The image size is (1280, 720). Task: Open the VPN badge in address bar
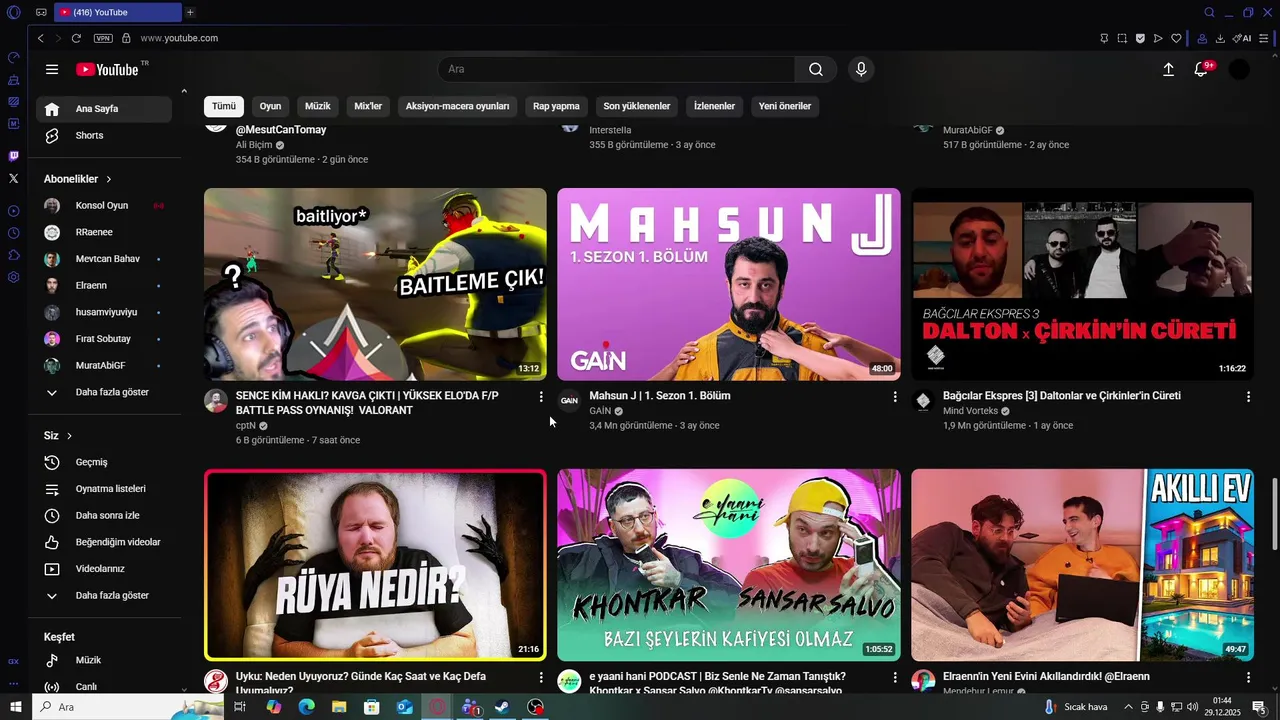click(x=103, y=38)
